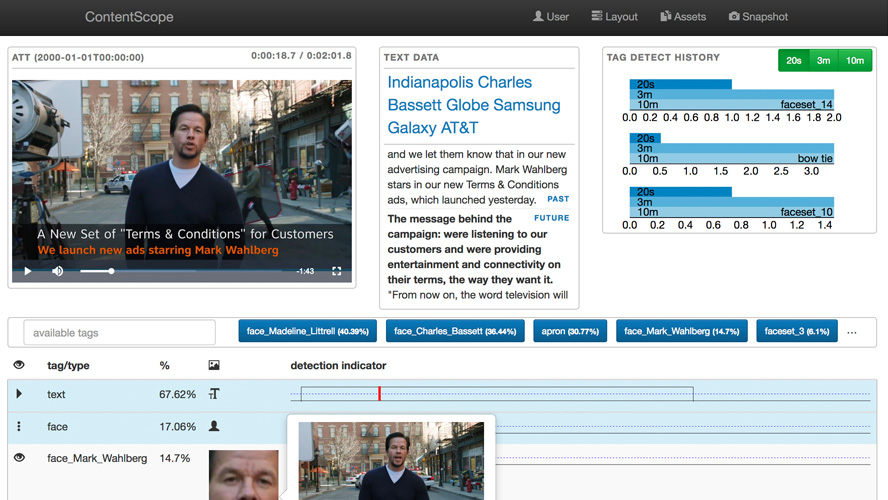Toggle visibility of the face_Mark_Wahlberg row

tap(19, 458)
